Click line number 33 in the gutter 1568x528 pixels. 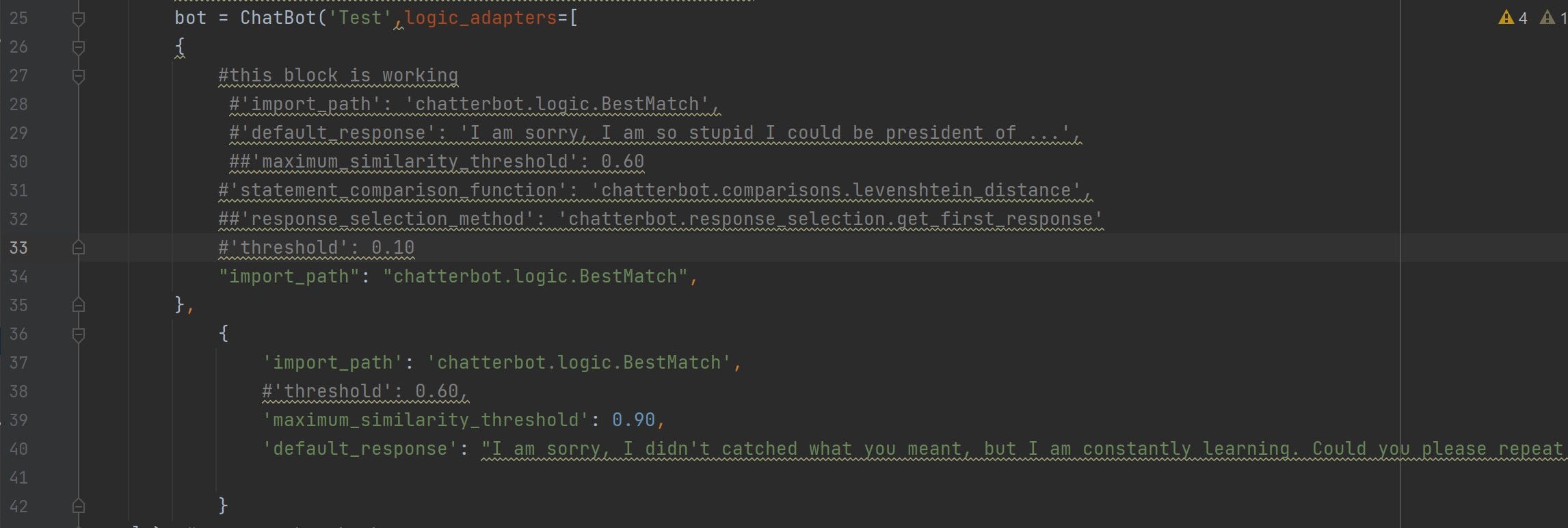(18, 248)
